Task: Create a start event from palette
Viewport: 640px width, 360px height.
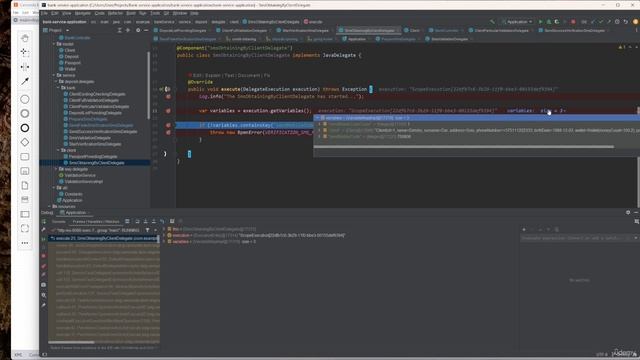Action: pos(25,99)
